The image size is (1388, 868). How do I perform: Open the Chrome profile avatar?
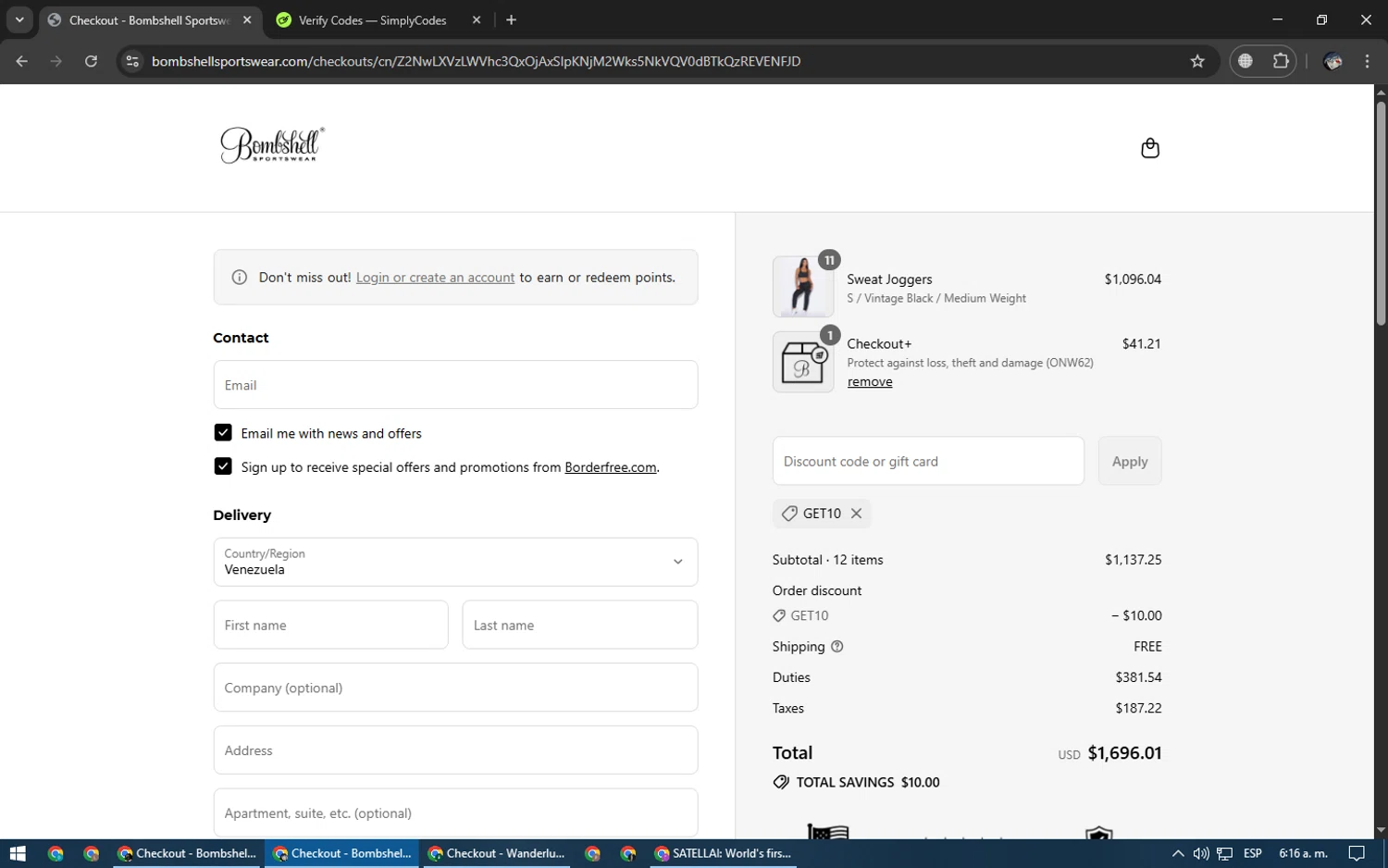(x=1333, y=61)
